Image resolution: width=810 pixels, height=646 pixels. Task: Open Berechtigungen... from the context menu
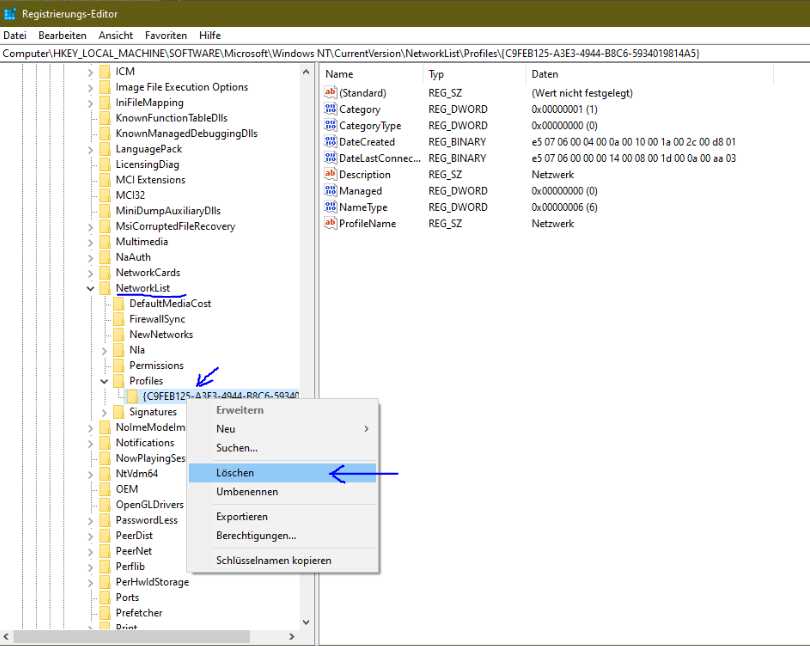point(283,535)
